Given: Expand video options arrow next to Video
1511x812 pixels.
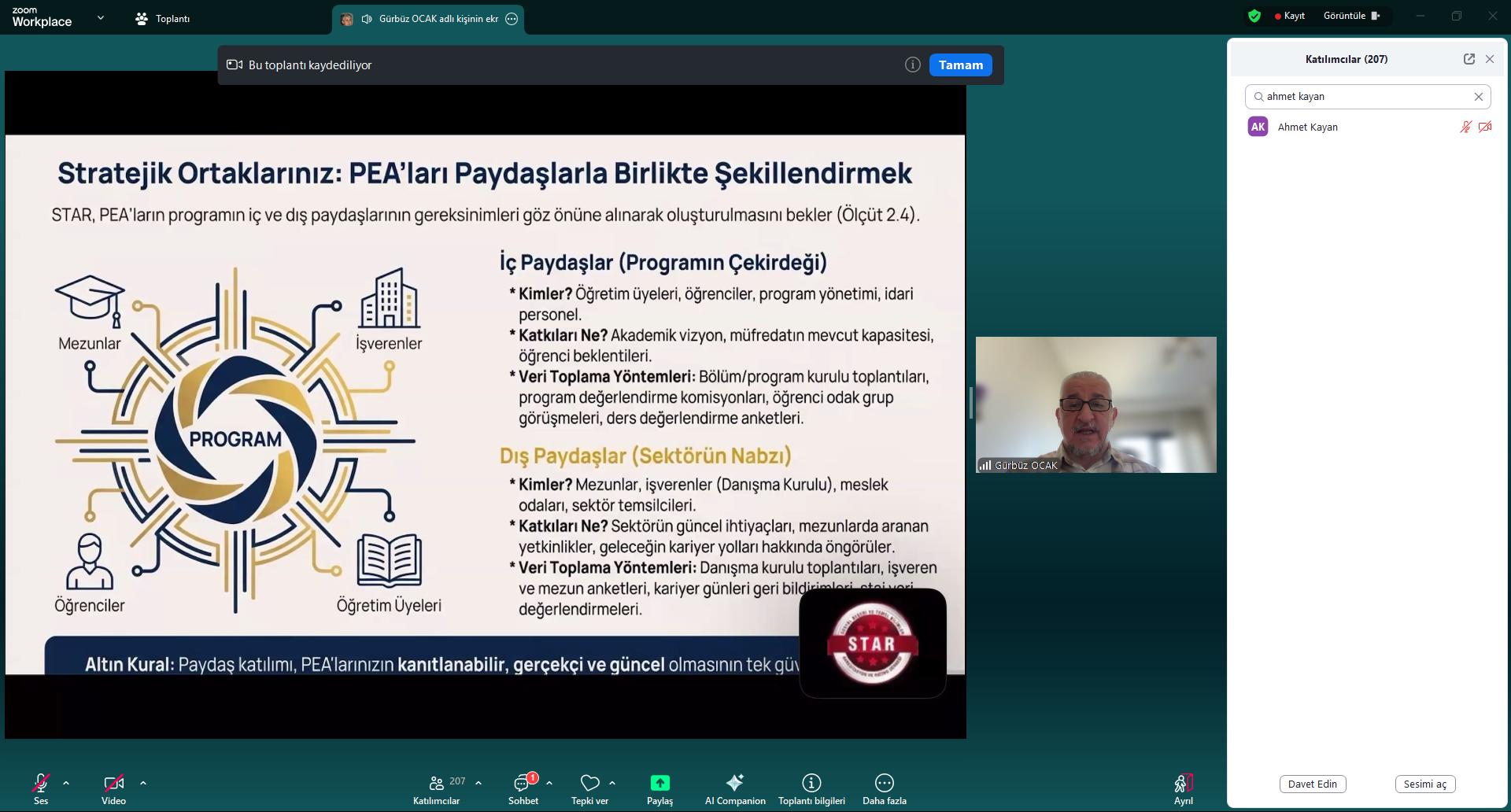Looking at the screenshot, I should (x=143, y=783).
